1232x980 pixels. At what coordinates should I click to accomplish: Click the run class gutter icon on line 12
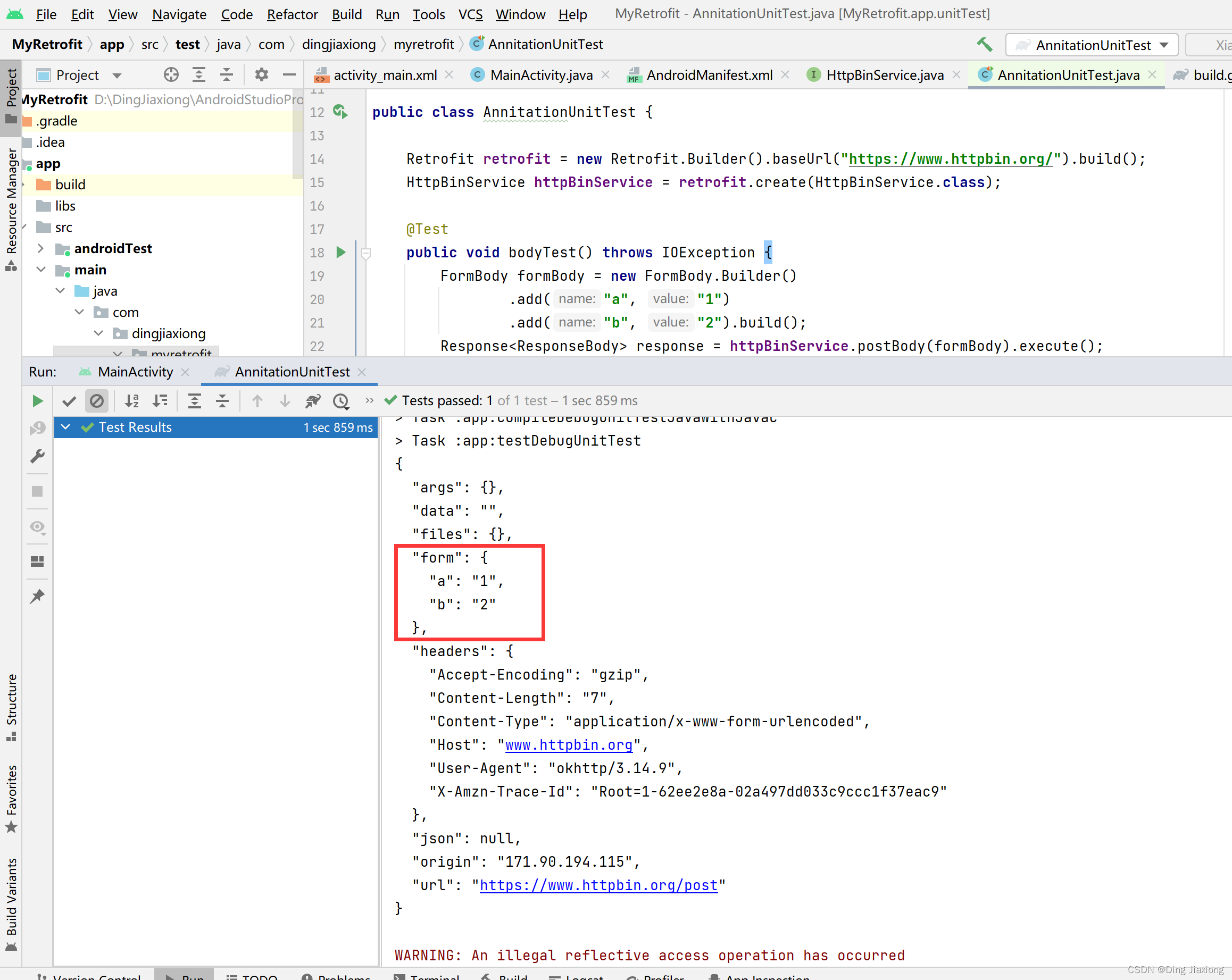click(340, 112)
